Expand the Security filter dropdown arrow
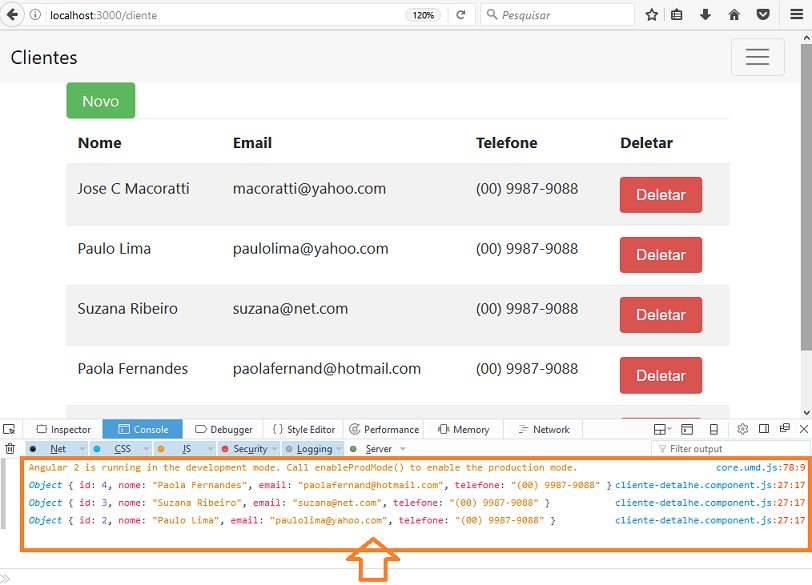The height and width of the screenshot is (585, 812). tap(274, 449)
